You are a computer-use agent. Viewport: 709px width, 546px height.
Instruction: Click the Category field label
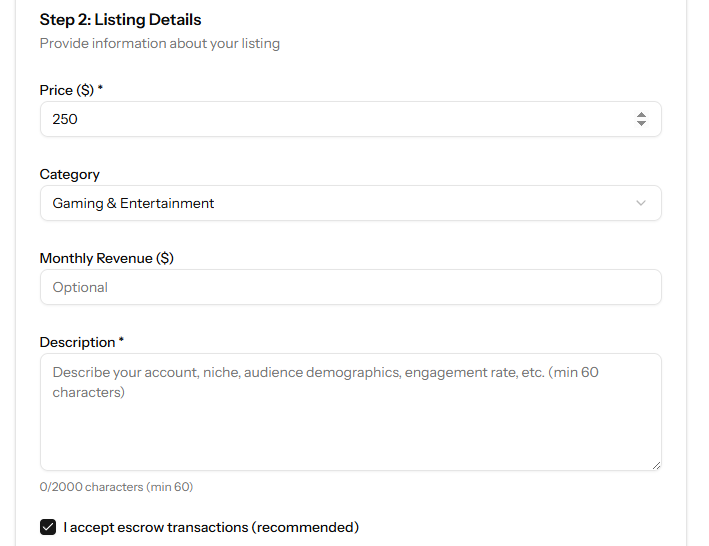70,174
